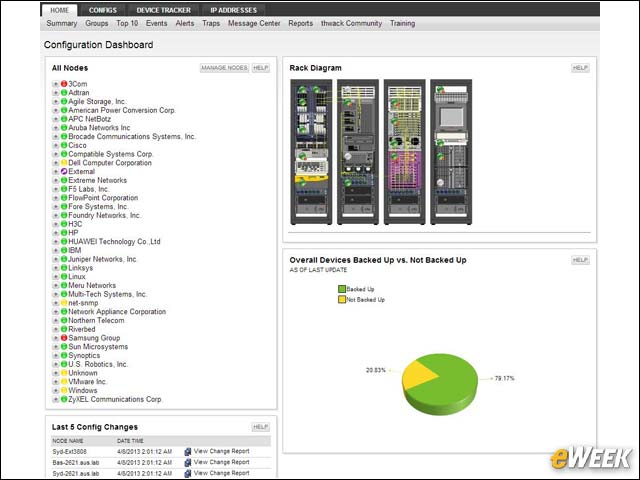The height and width of the screenshot is (480, 640).
Task: View Change Report for Syd-Ext3808
Action: tap(221, 451)
